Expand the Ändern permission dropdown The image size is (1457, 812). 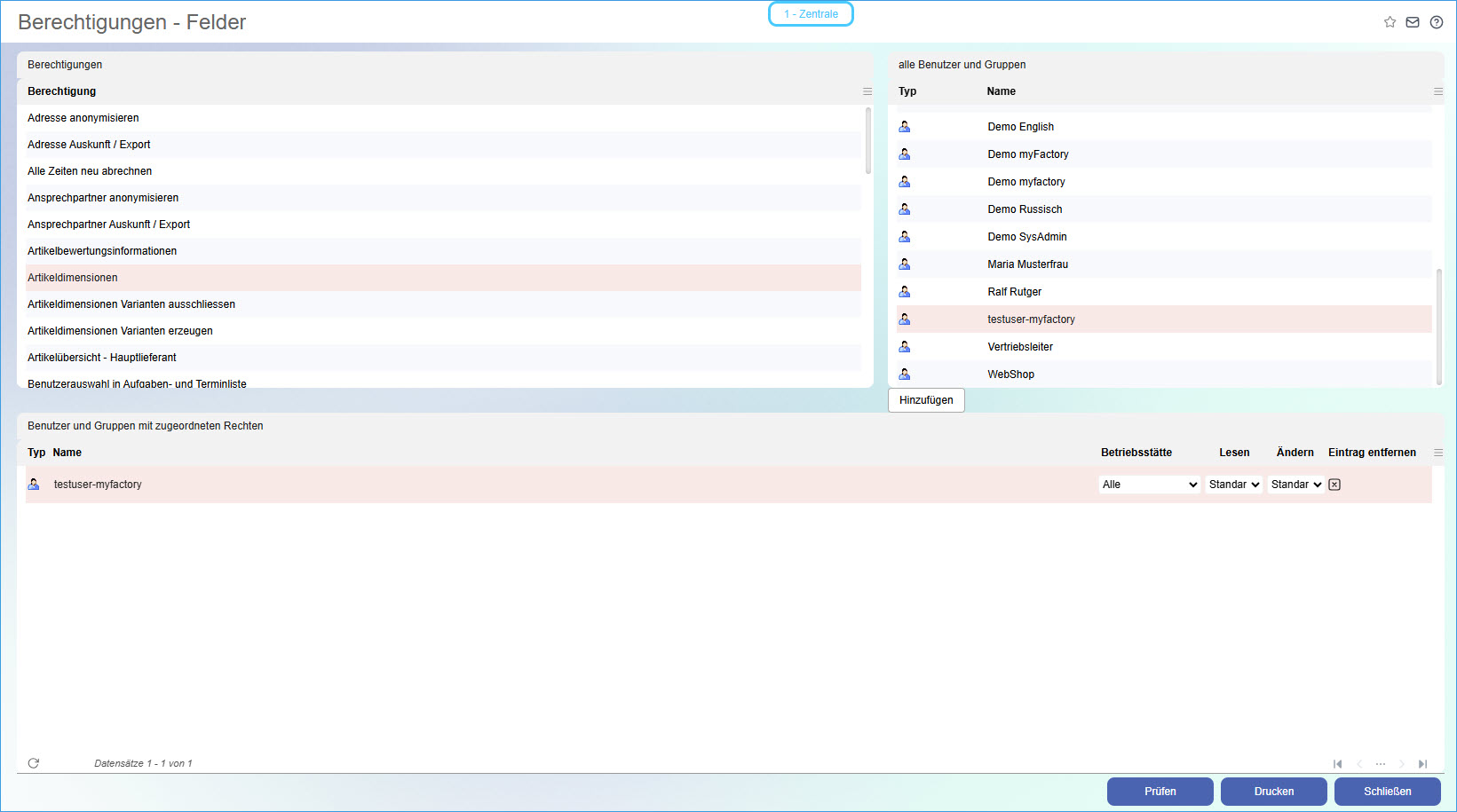(x=1296, y=485)
